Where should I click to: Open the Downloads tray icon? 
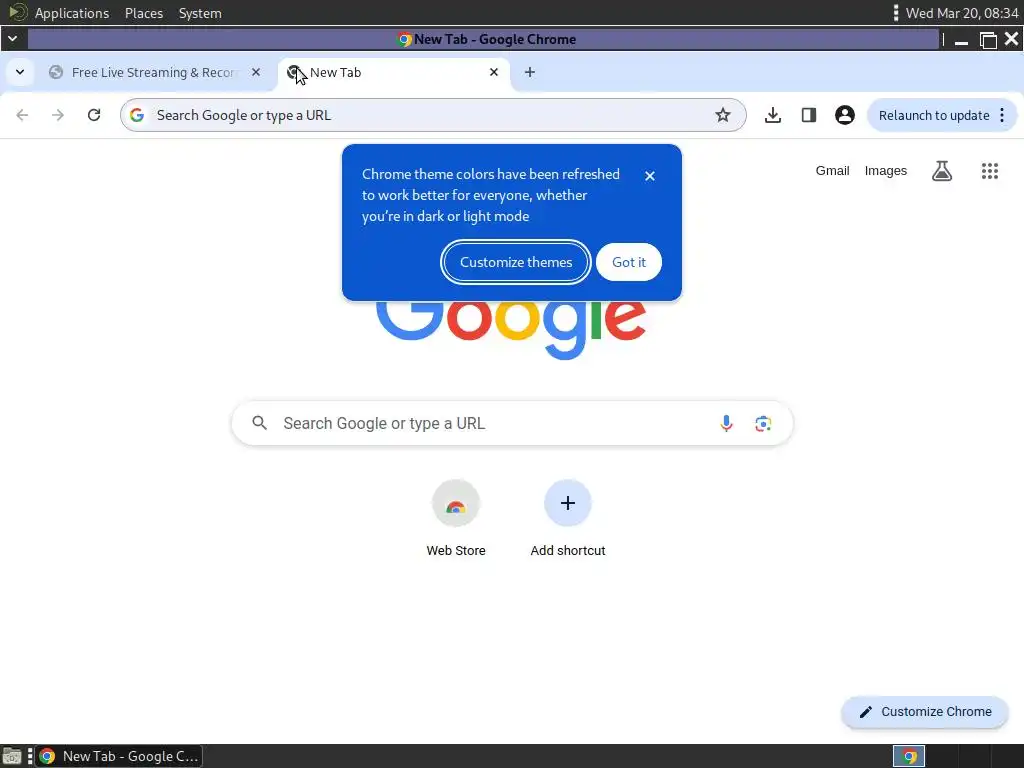tap(773, 115)
